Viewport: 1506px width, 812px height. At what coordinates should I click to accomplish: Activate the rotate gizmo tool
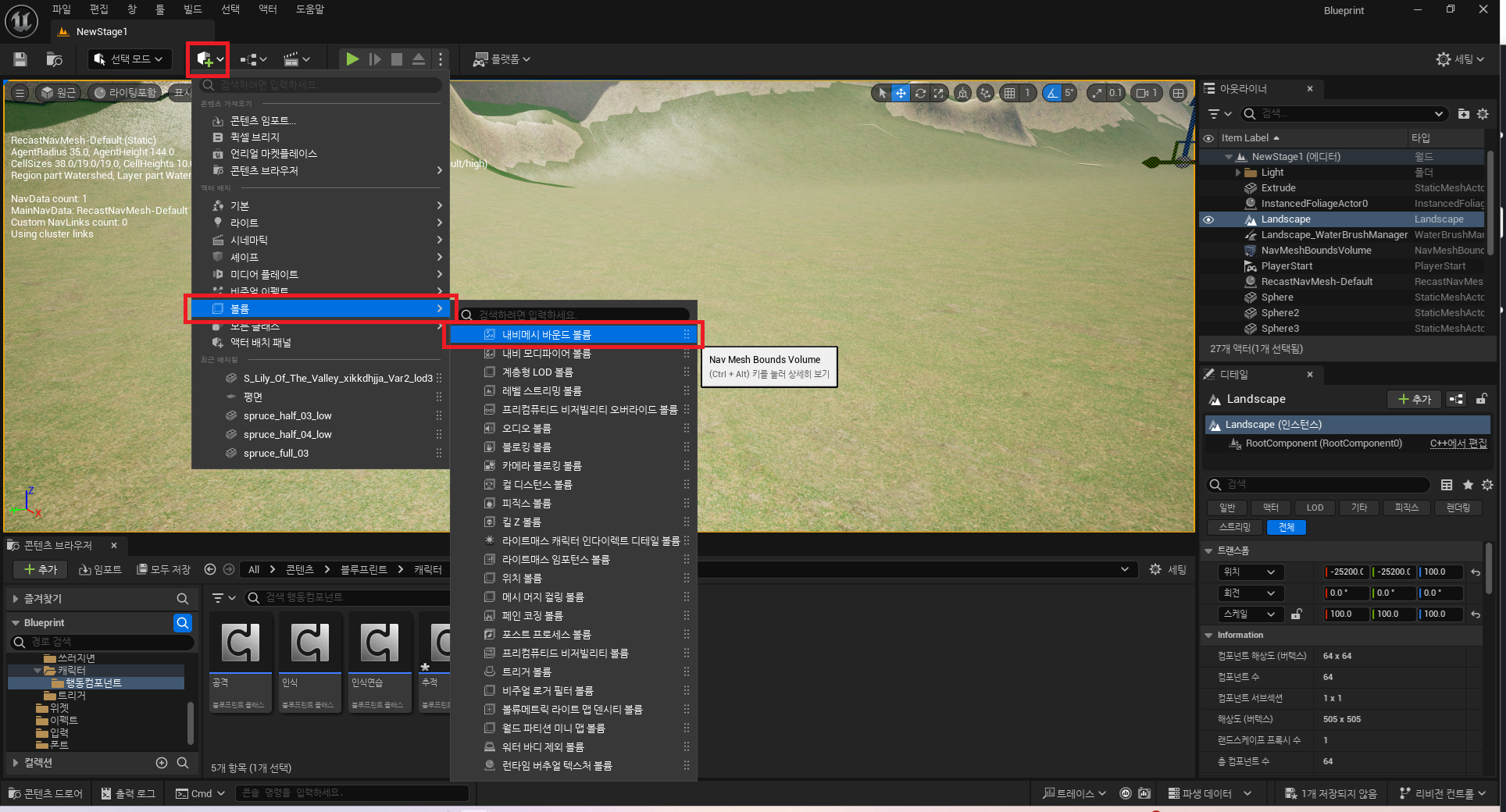[x=920, y=93]
